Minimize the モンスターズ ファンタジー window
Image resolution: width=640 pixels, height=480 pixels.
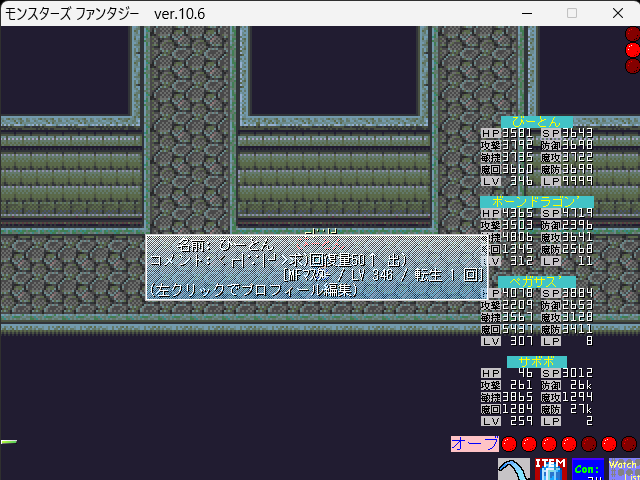click(x=527, y=13)
